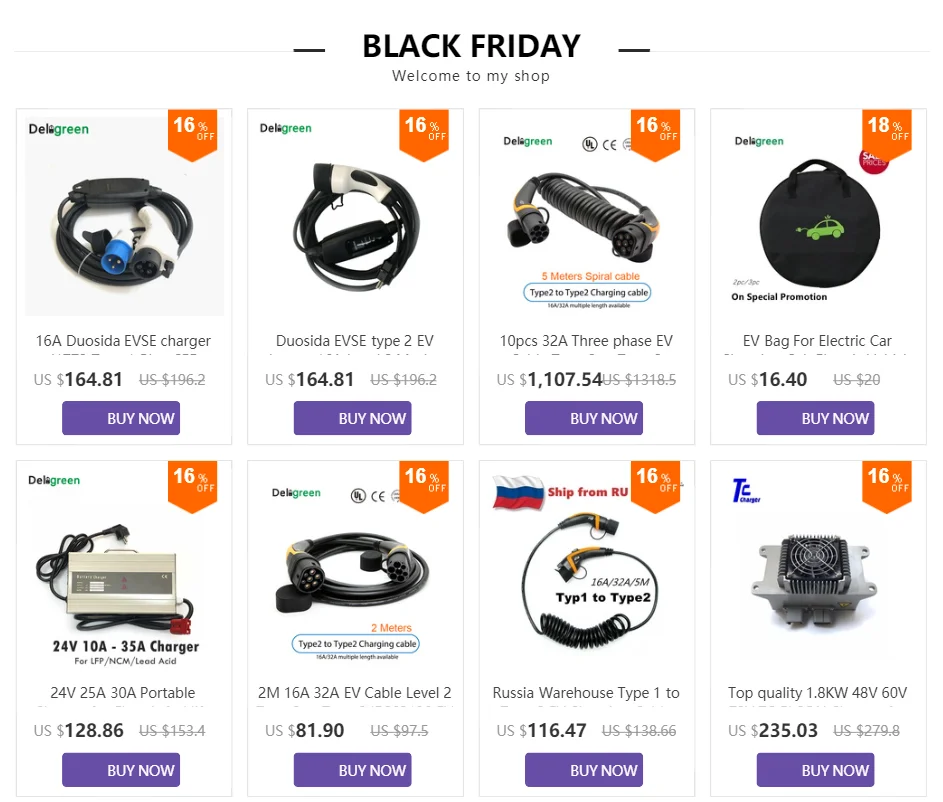
Task: Open the '10pcs 32A Three phase EV' title link
Action: (x=586, y=341)
